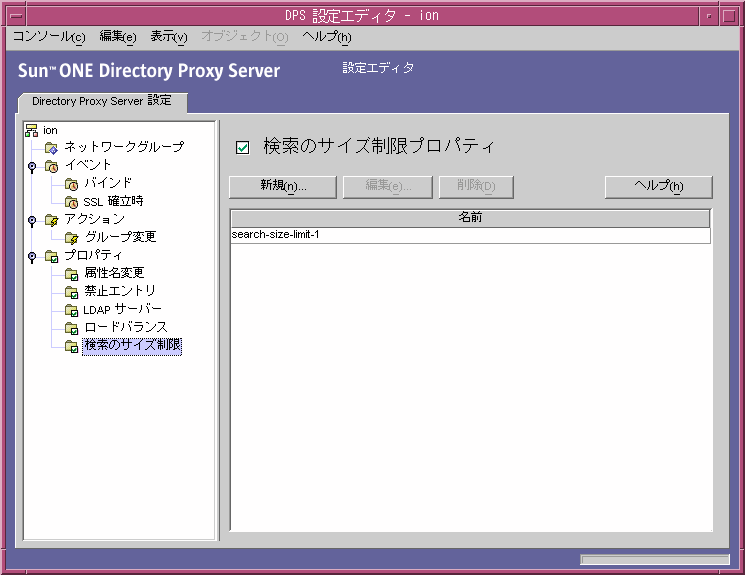This screenshot has height=575, width=745.
Task: Open the コンソール menu
Action: pyautogui.click(x=49, y=37)
